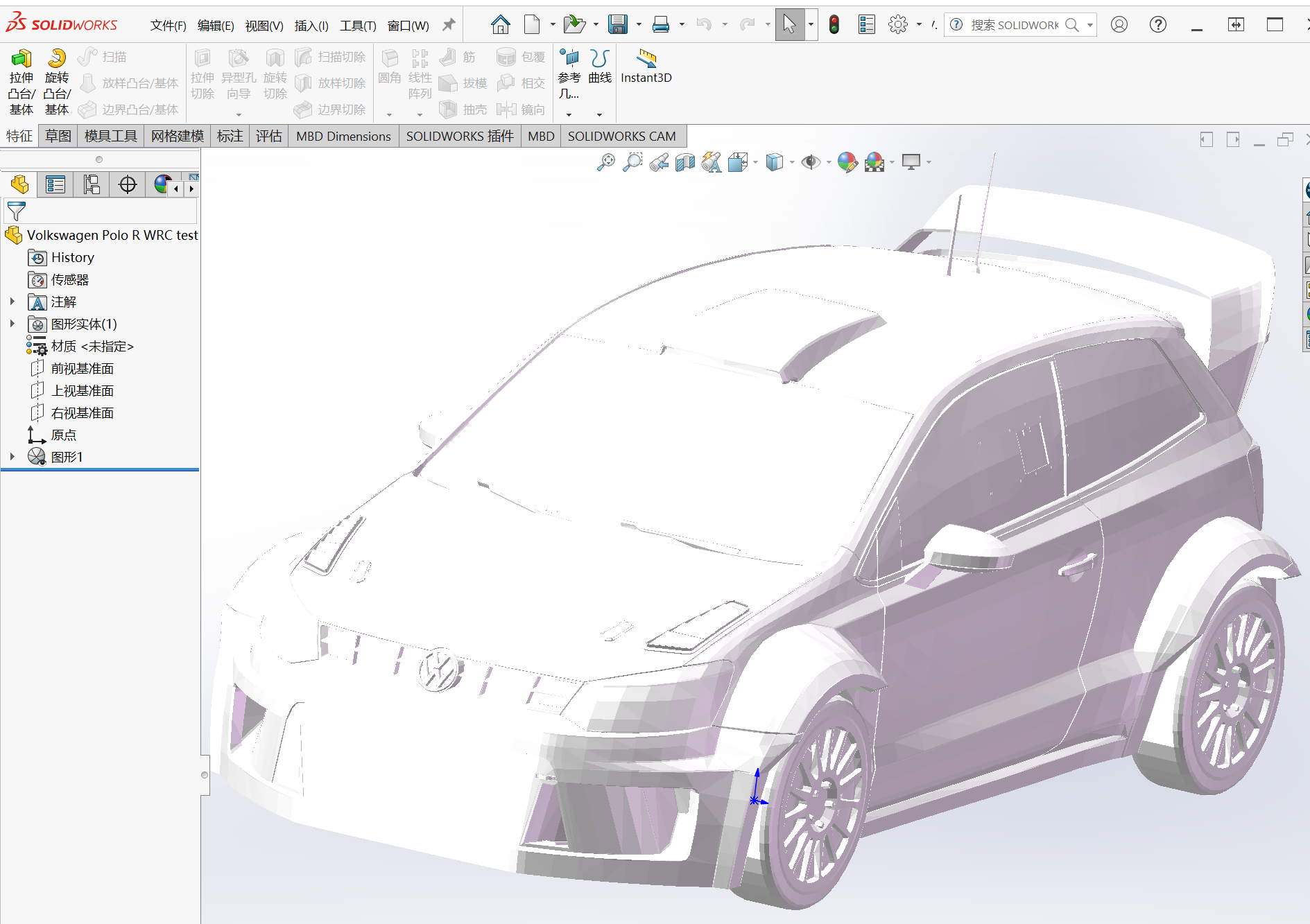
Task: Click the Previous View icon
Action: pyautogui.click(x=659, y=162)
